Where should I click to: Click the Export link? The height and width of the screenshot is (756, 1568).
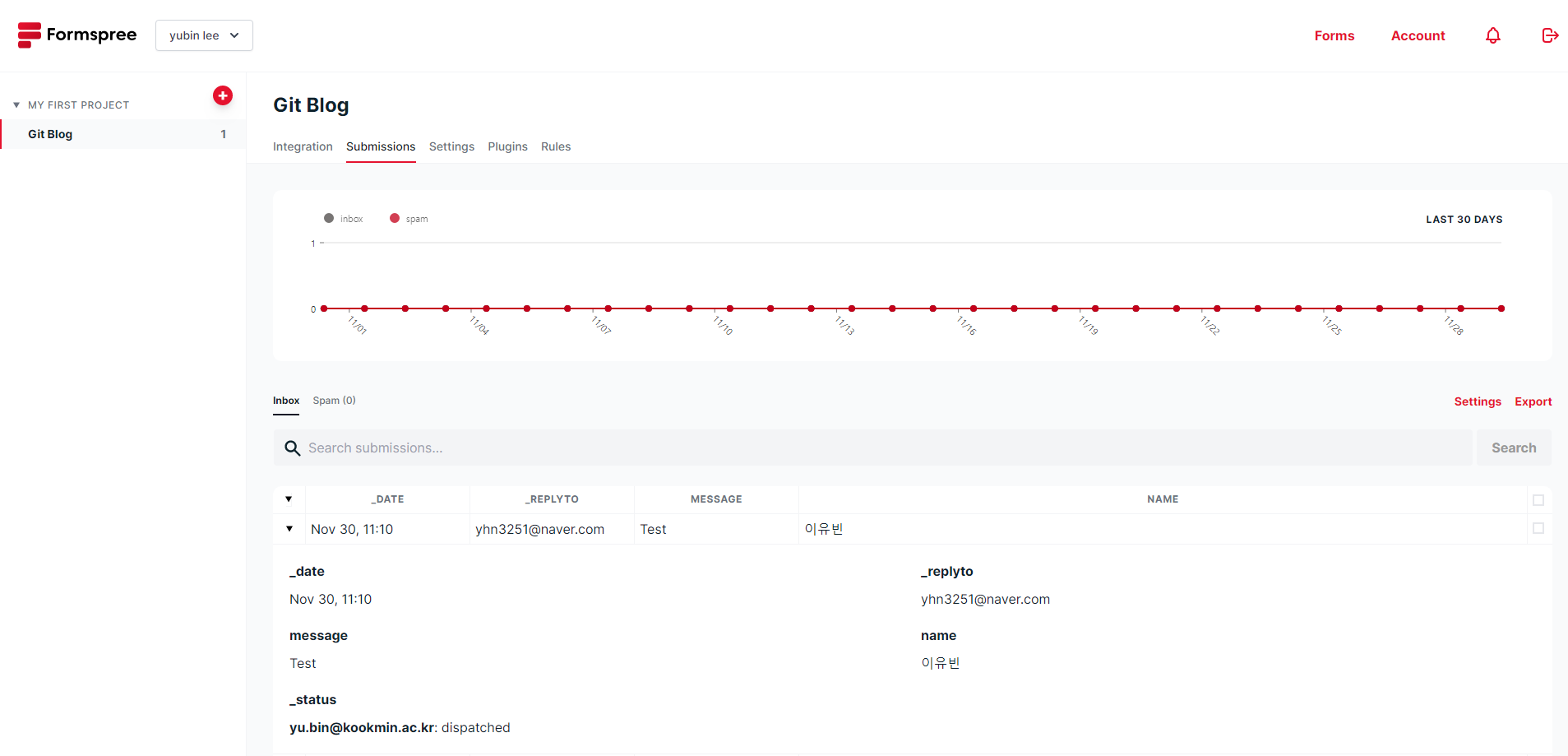[x=1533, y=401]
